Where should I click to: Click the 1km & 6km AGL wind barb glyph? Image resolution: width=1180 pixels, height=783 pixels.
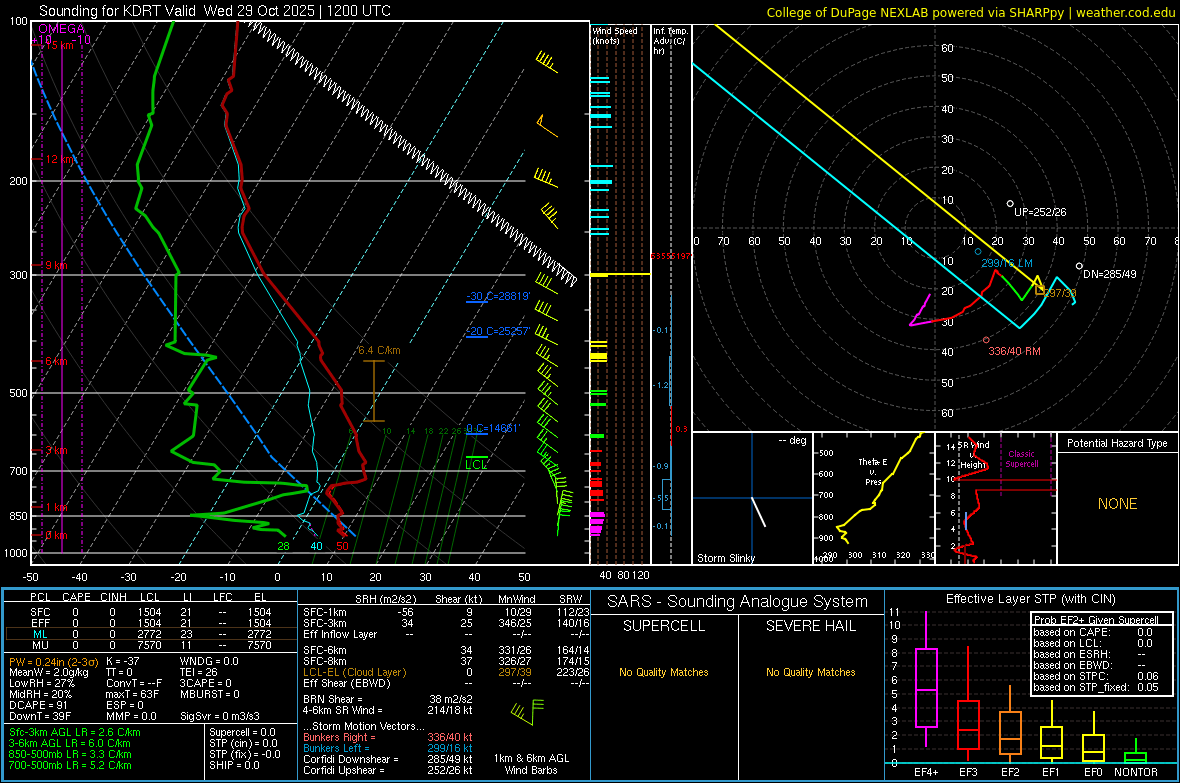click(x=527, y=711)
